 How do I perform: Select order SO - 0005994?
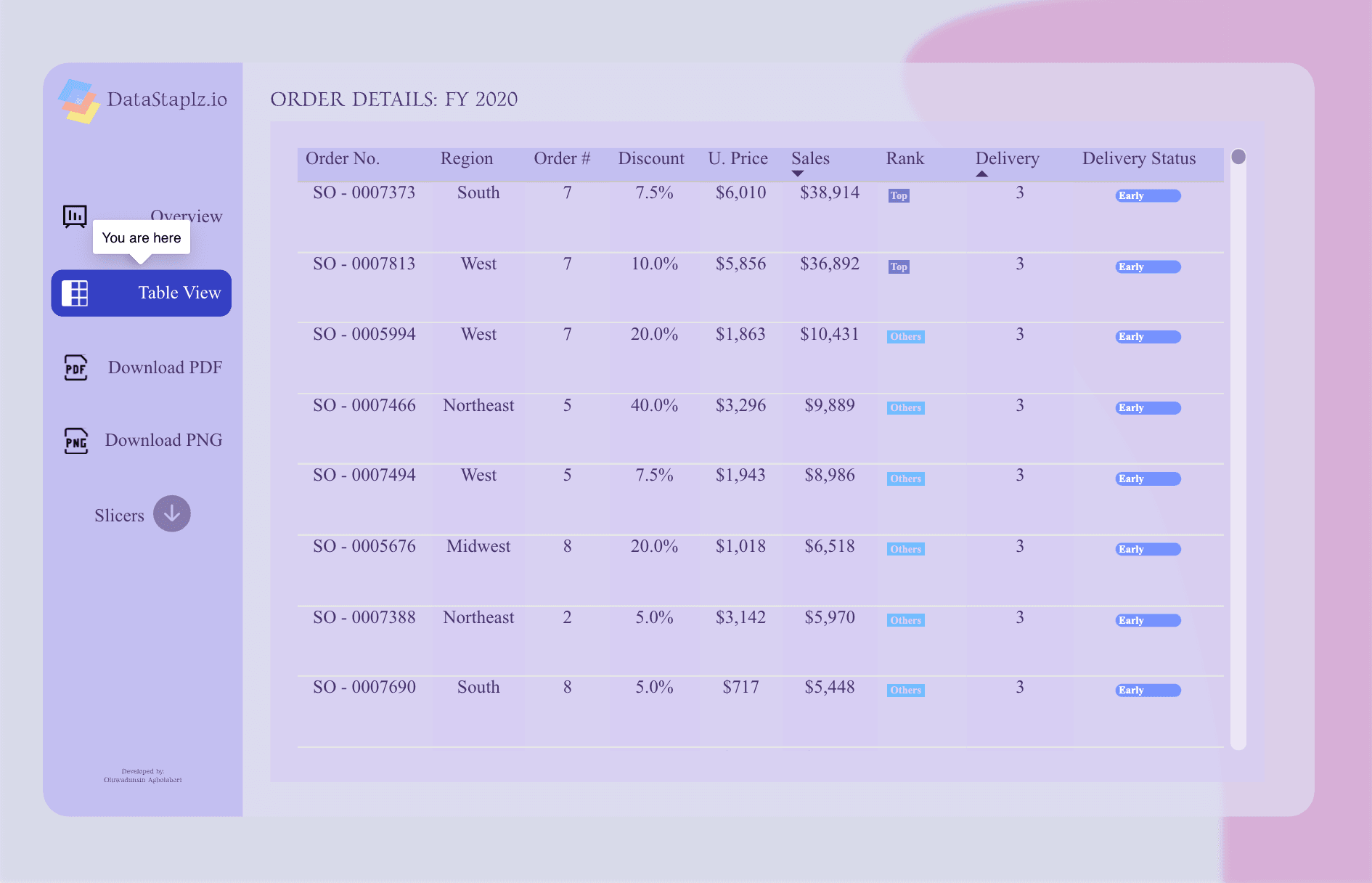(x=364, y=334)
